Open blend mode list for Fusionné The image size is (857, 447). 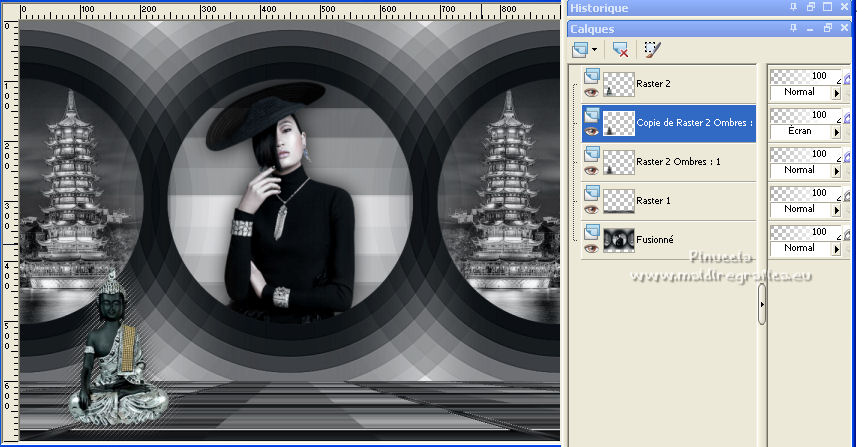pos(836,249)
